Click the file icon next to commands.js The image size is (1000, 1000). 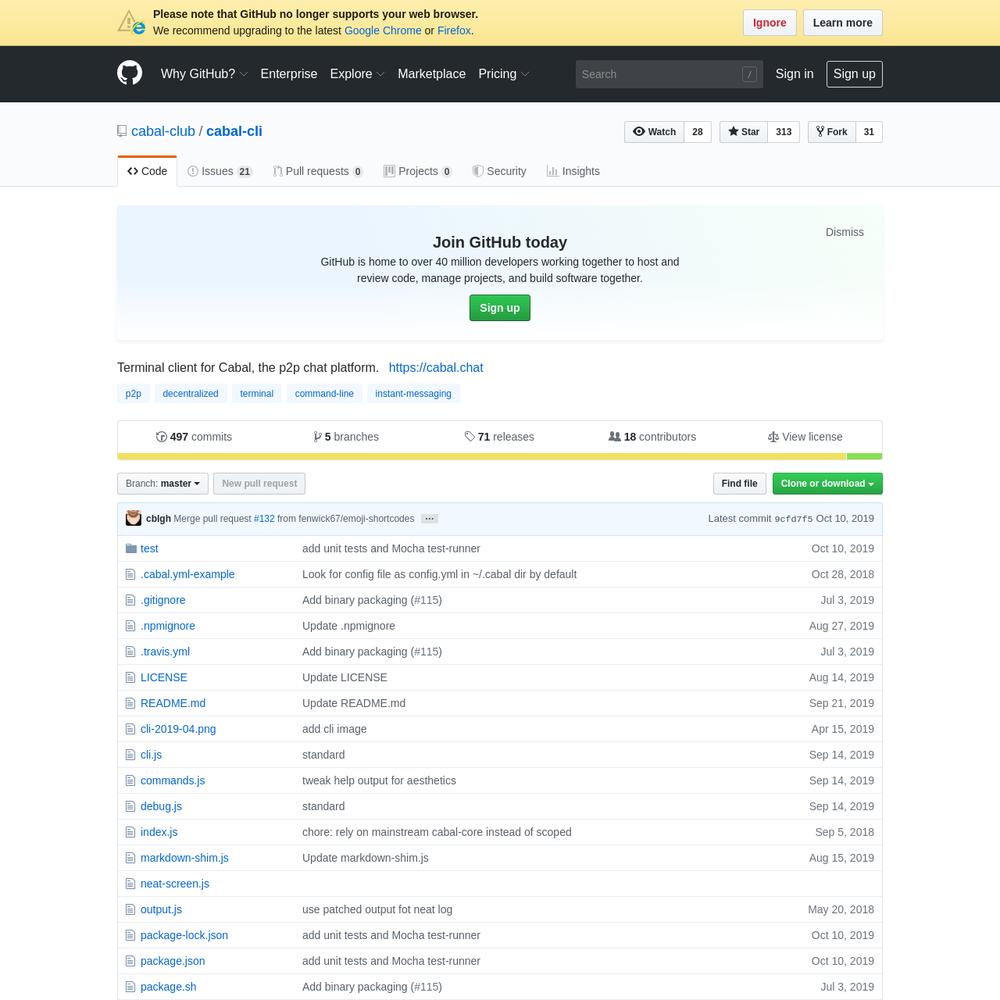click(x=131, y=781)
